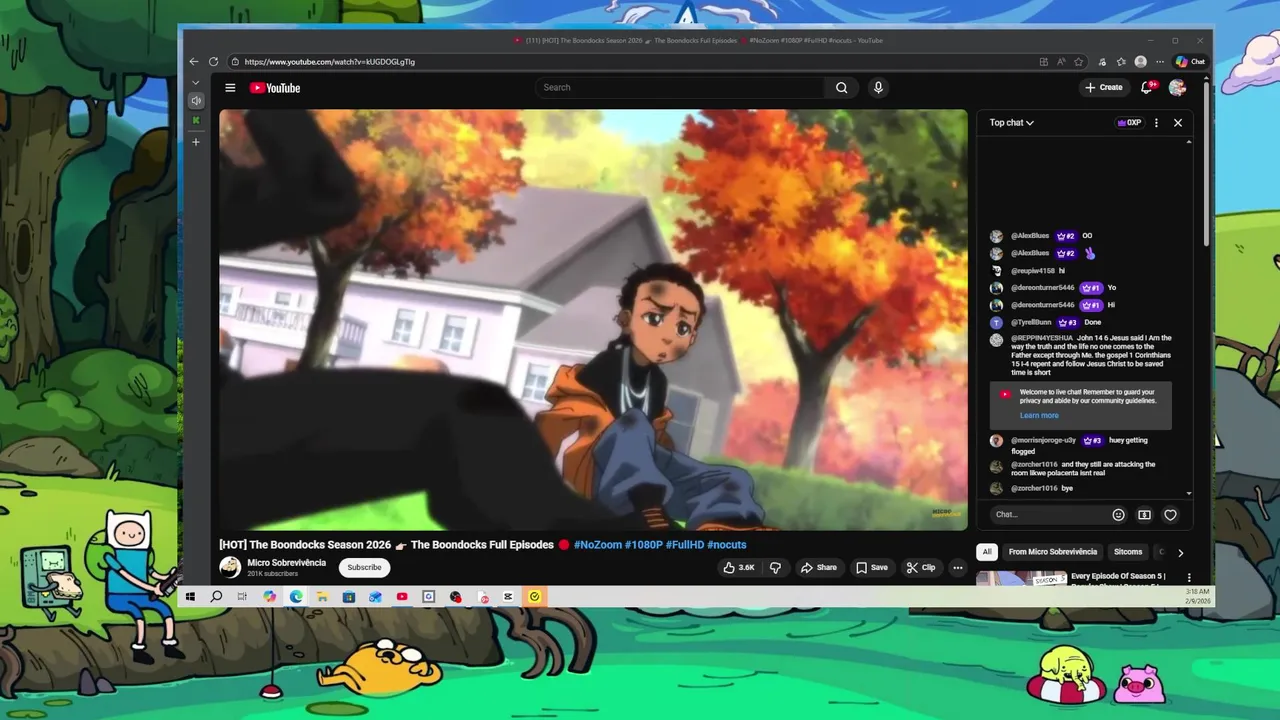1280x720 pixels.
Task: Reload the page with the refresh icon
Action: tap(213, 61)
